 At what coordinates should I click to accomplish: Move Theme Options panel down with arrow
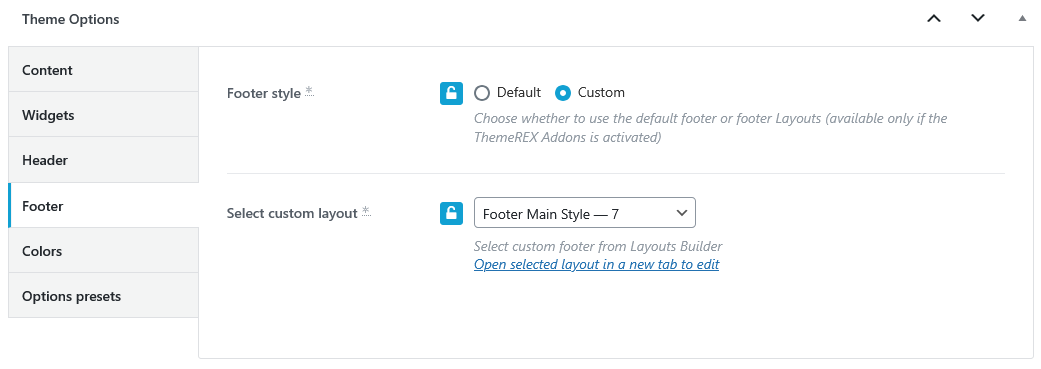978,19
